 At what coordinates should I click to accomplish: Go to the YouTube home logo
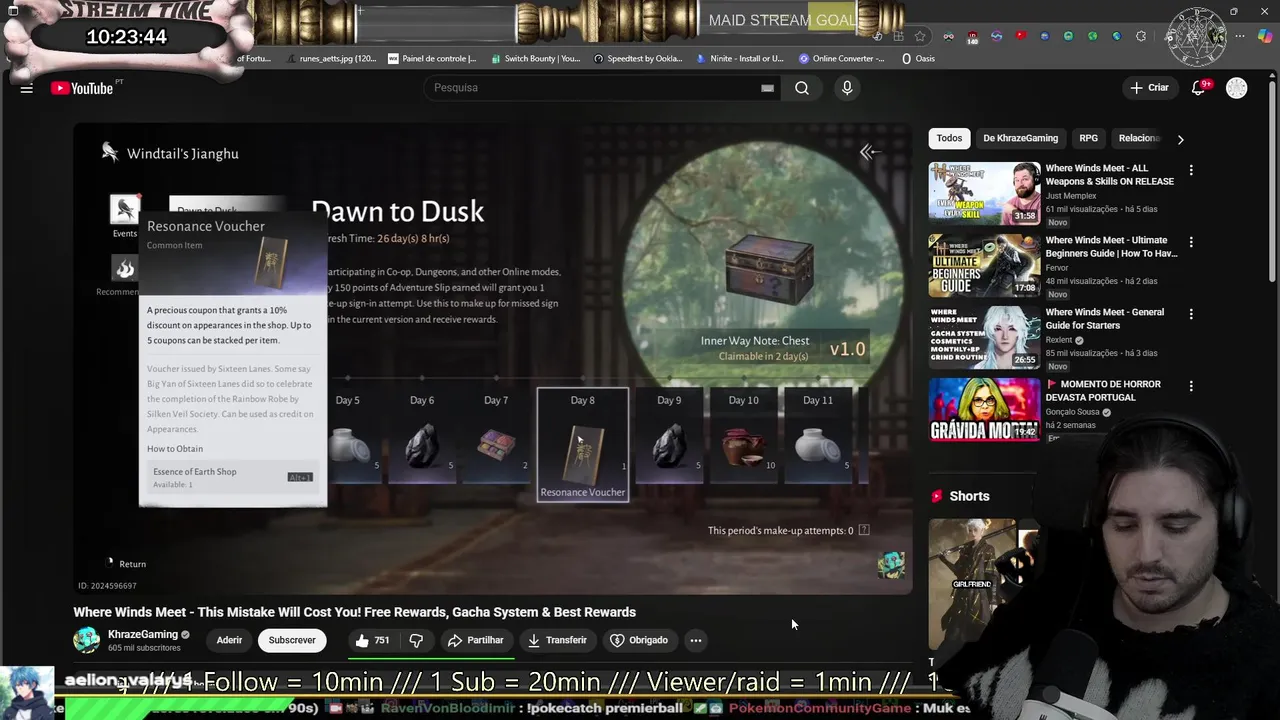click(x=82, y=88)
